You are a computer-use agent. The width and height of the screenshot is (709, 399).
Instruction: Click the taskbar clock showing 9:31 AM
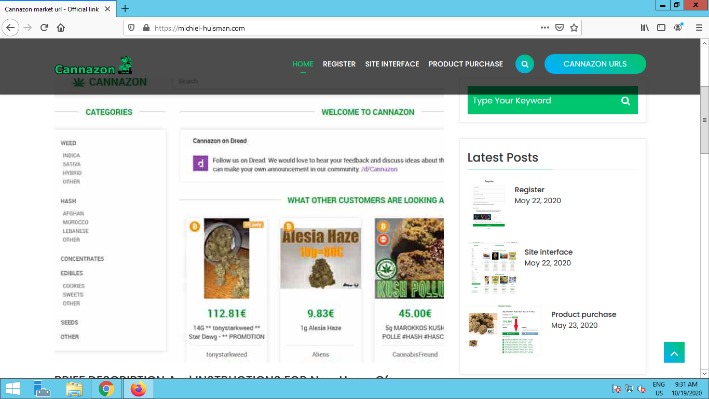coord(686,389)
